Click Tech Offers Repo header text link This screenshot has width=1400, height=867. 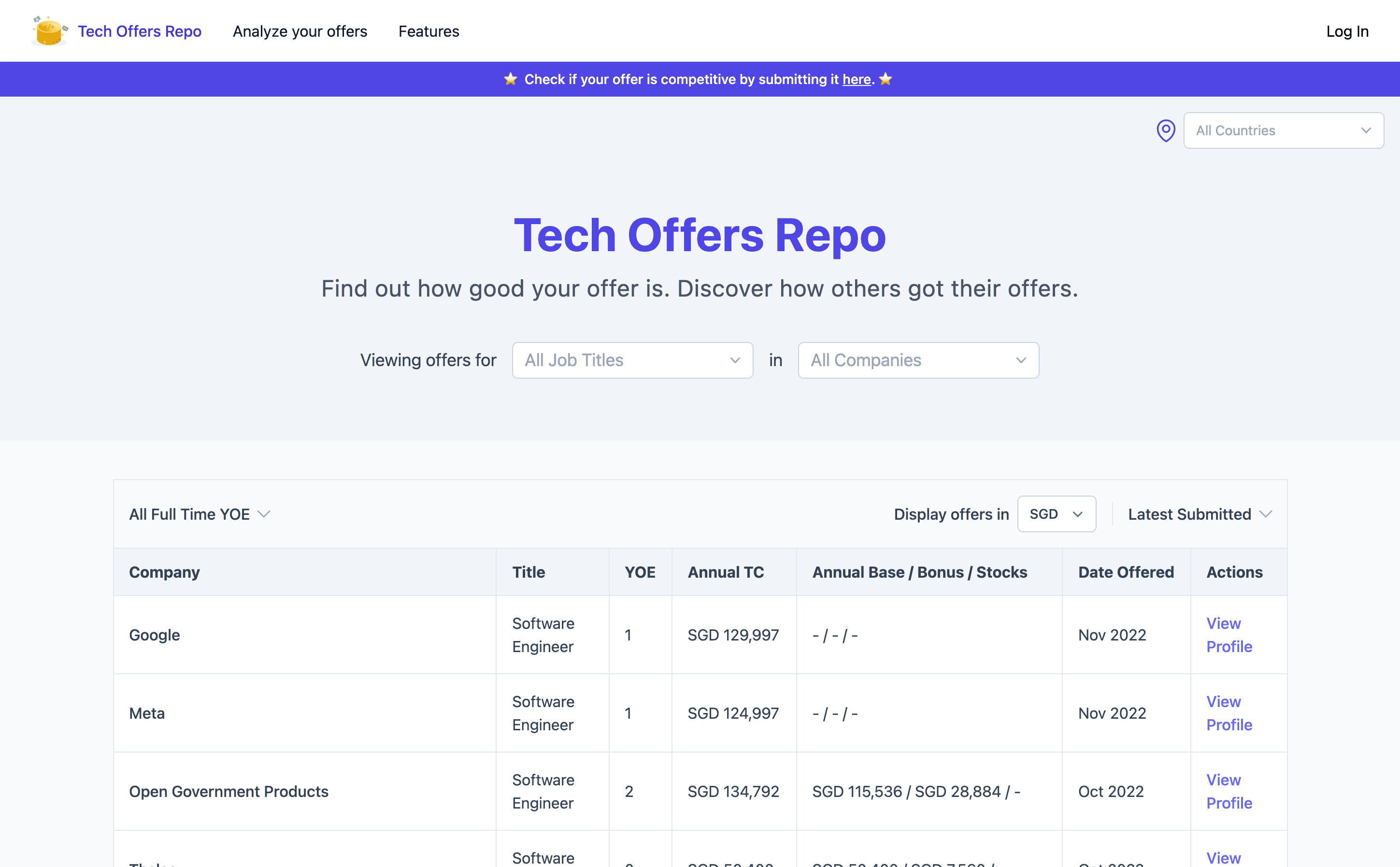pos(139,31)
